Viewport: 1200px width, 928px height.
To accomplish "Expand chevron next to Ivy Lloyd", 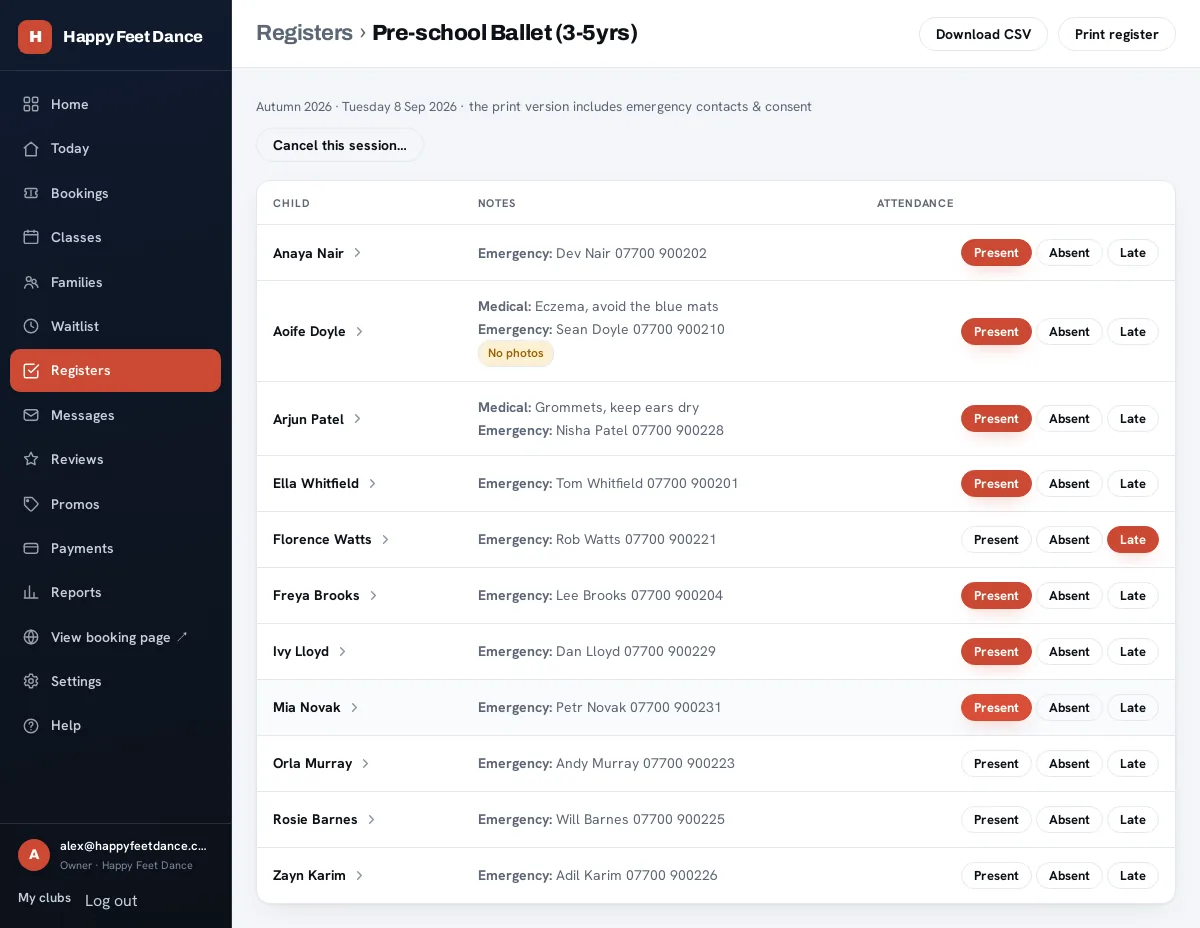I will coord(342,651).
